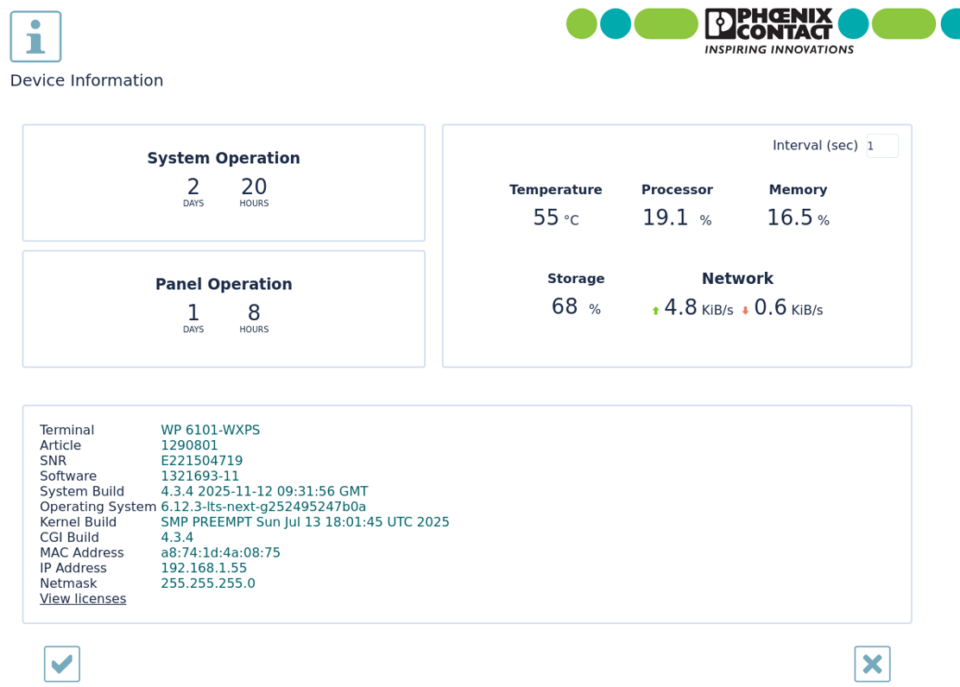Click the red network download arrow

click(x=745, y=311)
